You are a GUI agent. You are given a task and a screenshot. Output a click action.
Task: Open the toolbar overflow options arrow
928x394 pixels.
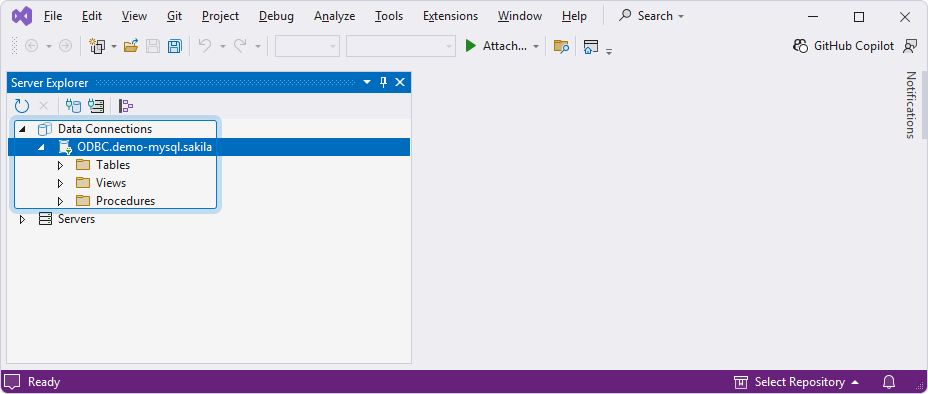click(609, 52)
